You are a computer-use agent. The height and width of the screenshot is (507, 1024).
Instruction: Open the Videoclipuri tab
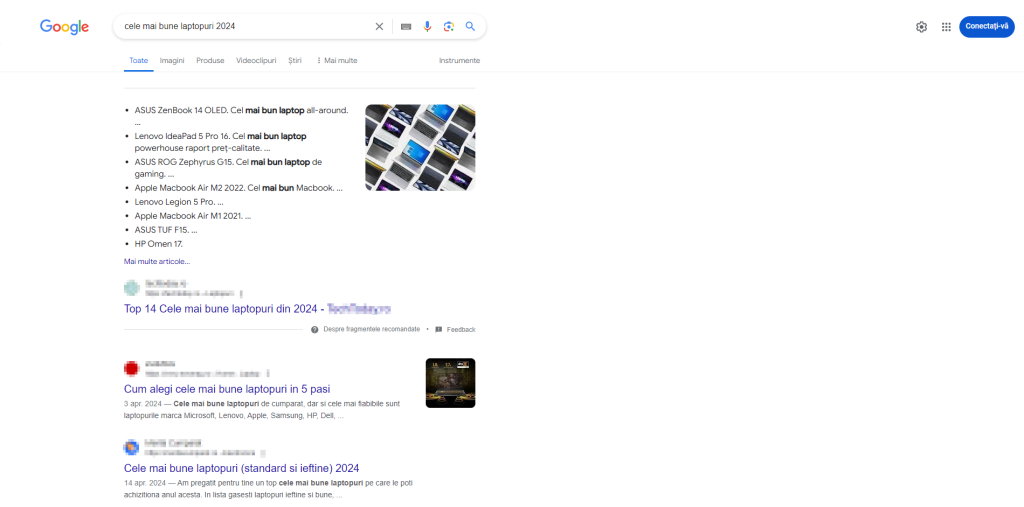[256, 60]
